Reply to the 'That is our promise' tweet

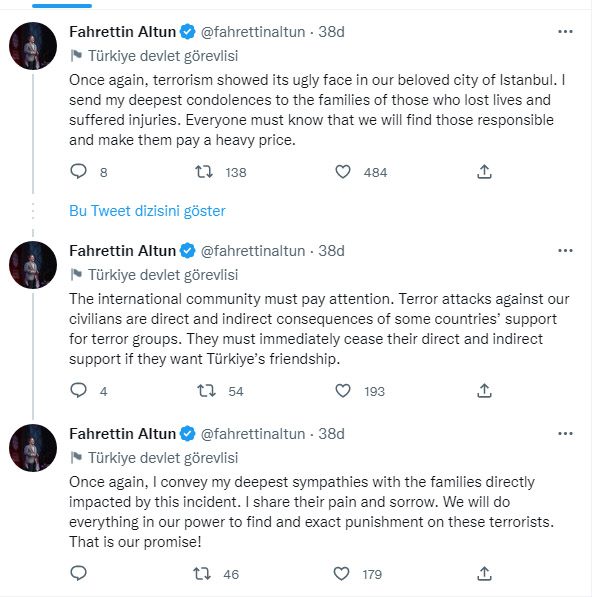[x=79, y=574]
